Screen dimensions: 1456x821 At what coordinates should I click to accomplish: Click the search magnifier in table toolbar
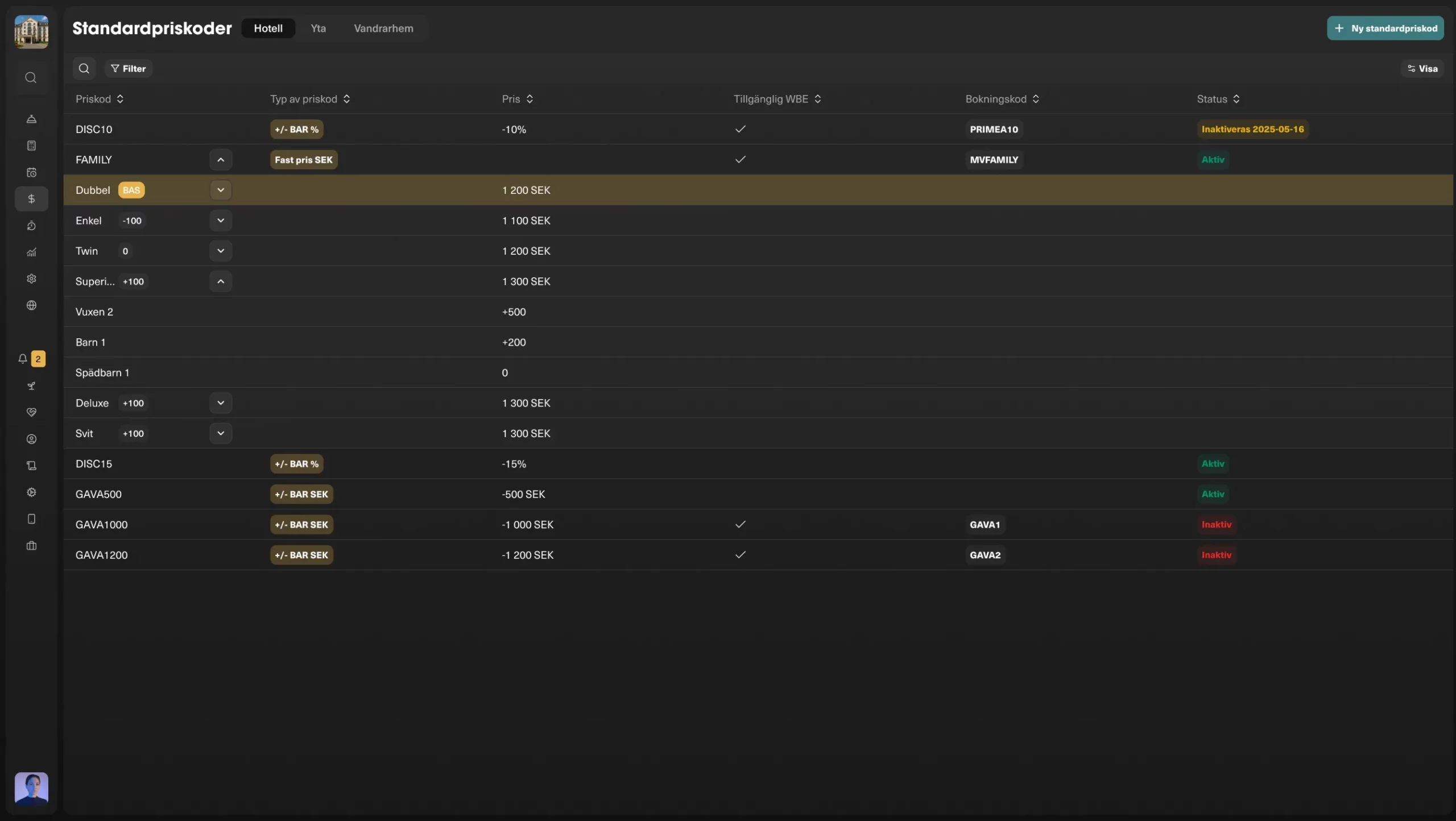pyautogui.click(x=84, y=68)
